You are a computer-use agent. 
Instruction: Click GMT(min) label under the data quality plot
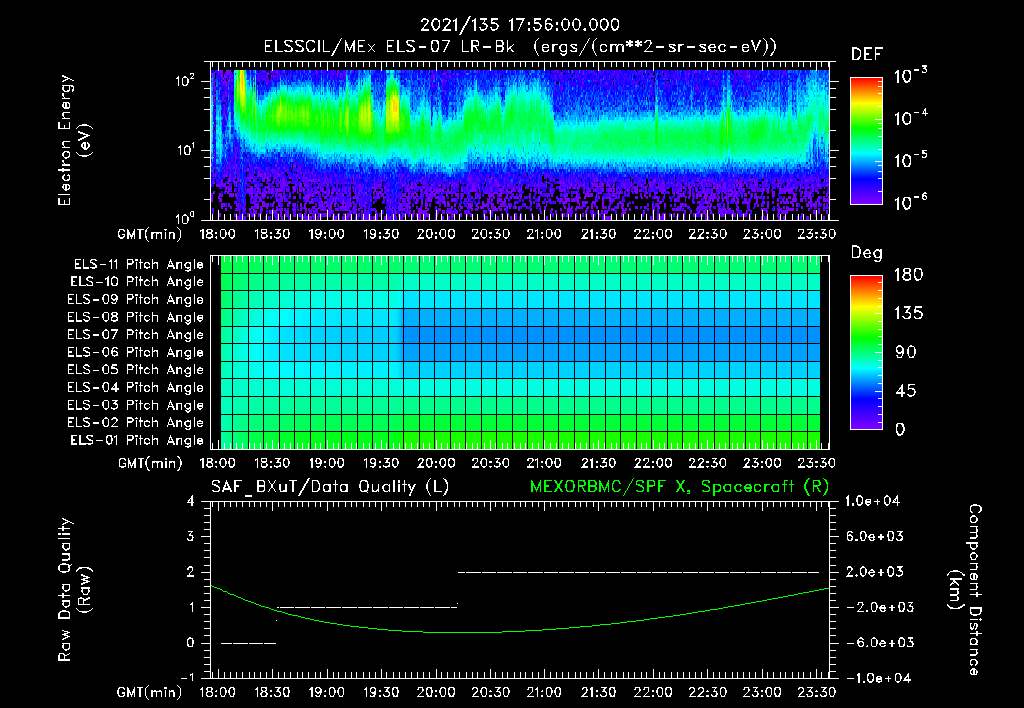[149, 692]
